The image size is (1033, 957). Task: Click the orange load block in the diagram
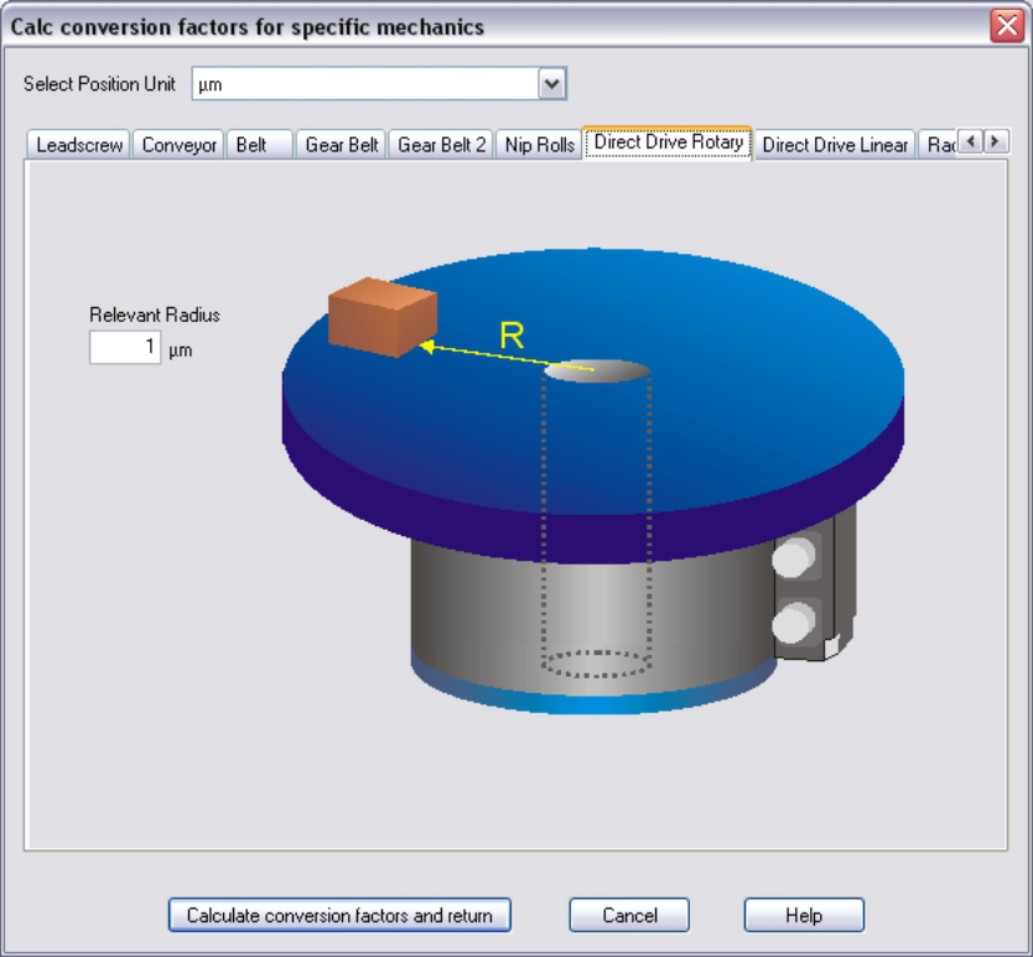pyautogui.click(x=382, y=317)
